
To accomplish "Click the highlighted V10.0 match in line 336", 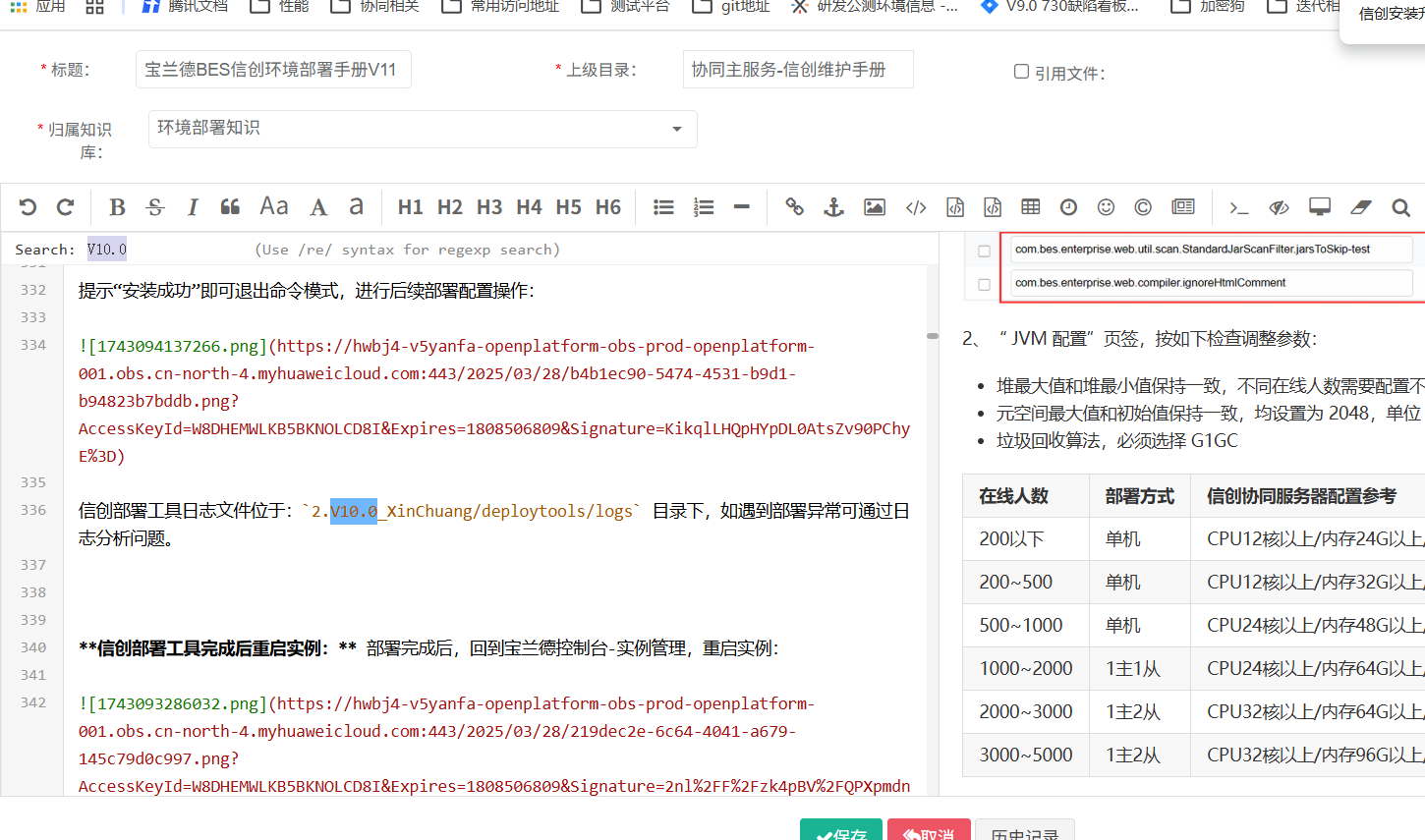I will 354,511.
